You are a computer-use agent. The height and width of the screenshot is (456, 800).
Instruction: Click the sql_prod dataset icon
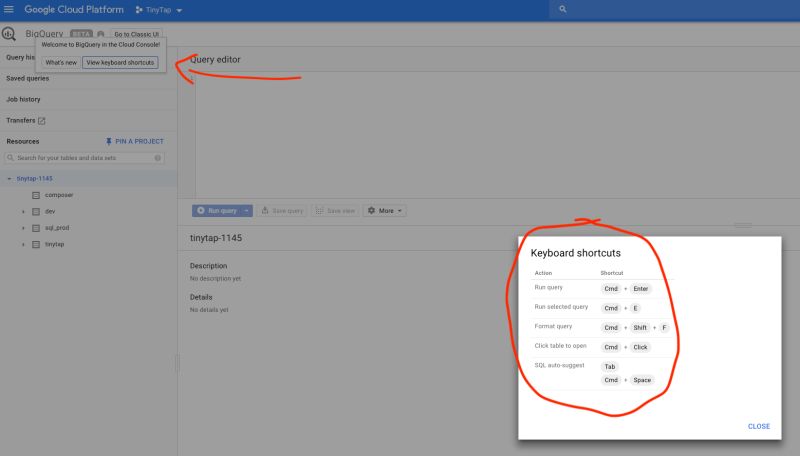point(36,228)
